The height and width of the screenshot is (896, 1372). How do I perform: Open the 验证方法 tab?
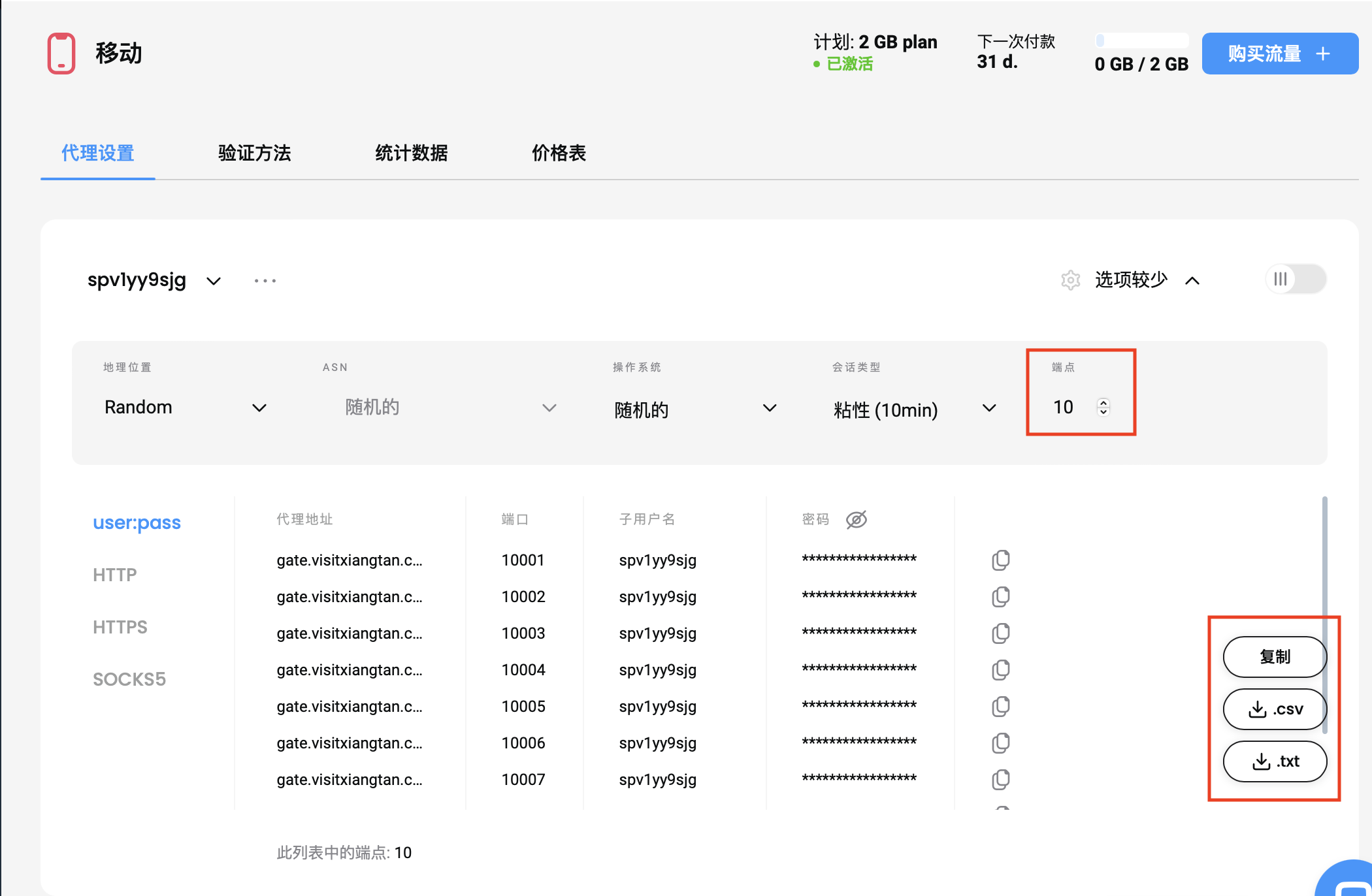(x=255, y=153)
